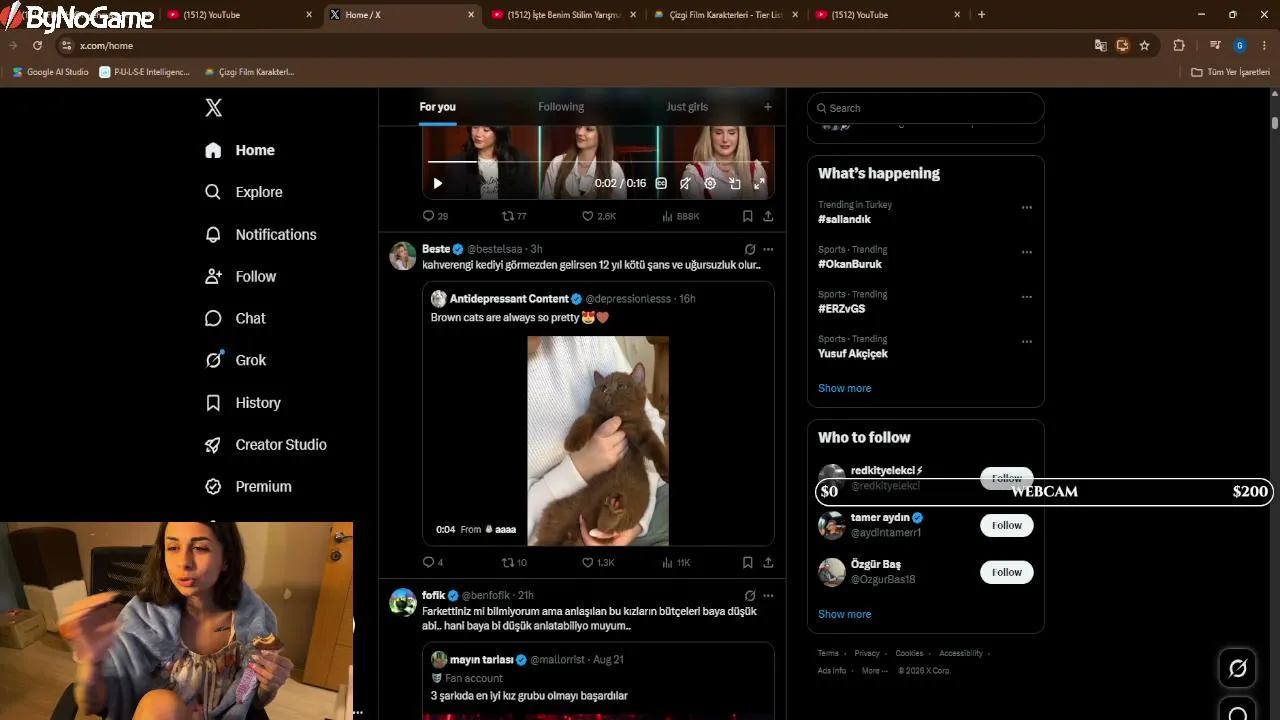Click Show more under Who to follow
The height and width of the screenshot is (720, 1280).
point(845,614)
